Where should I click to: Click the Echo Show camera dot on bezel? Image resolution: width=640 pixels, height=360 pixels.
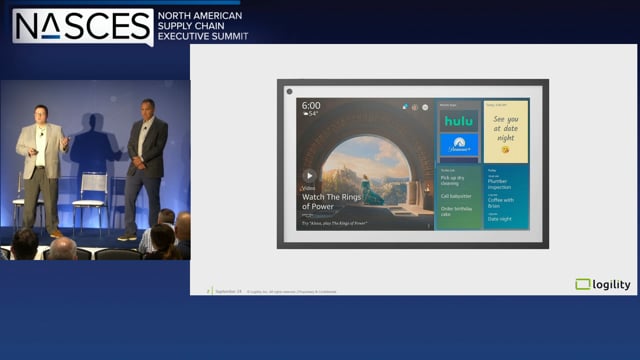289,91
